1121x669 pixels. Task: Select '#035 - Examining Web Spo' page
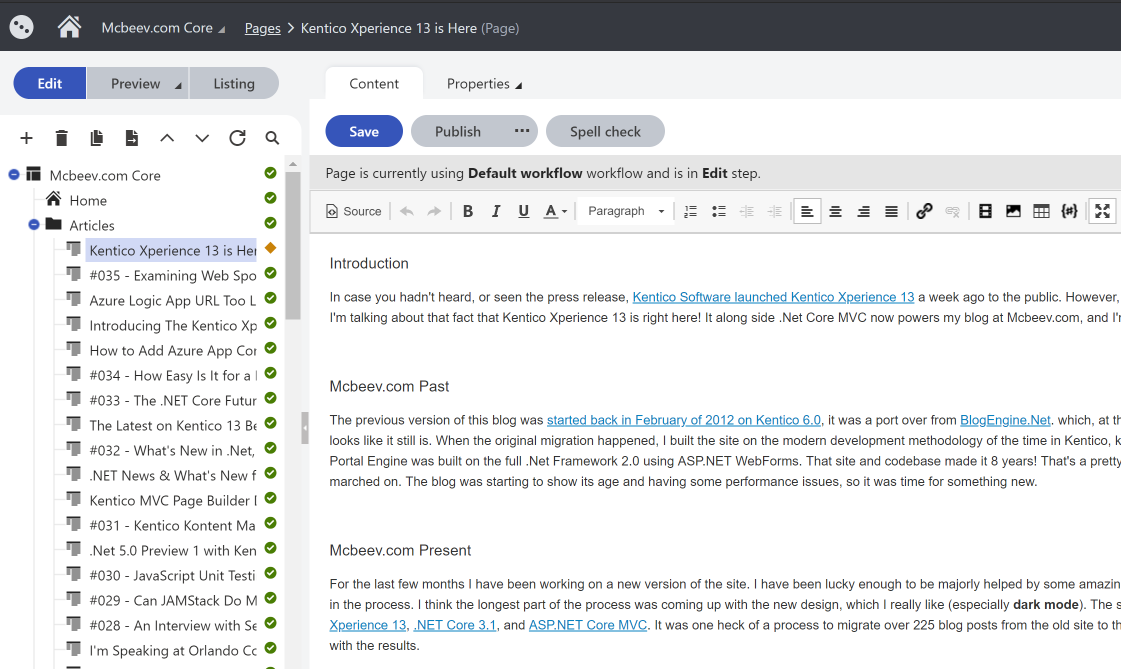(x=172, y=276)
